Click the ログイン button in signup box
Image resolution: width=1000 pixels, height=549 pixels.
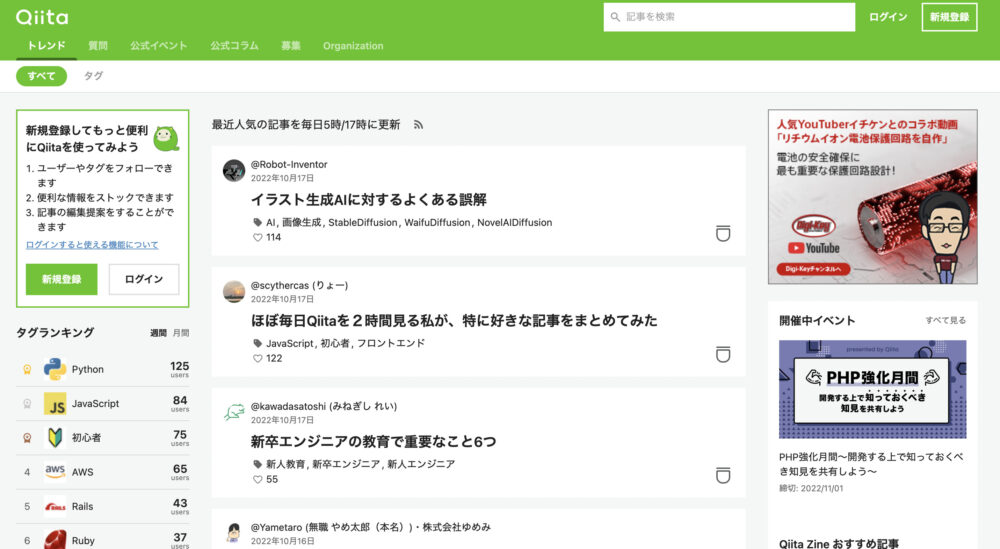(144, 279)
